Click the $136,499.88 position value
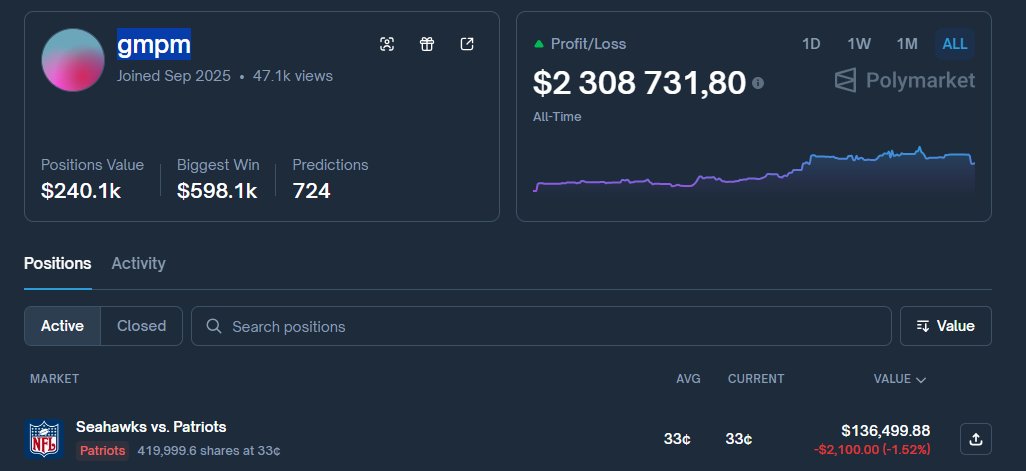1026x471 pixels. click(x=885, y=430)
